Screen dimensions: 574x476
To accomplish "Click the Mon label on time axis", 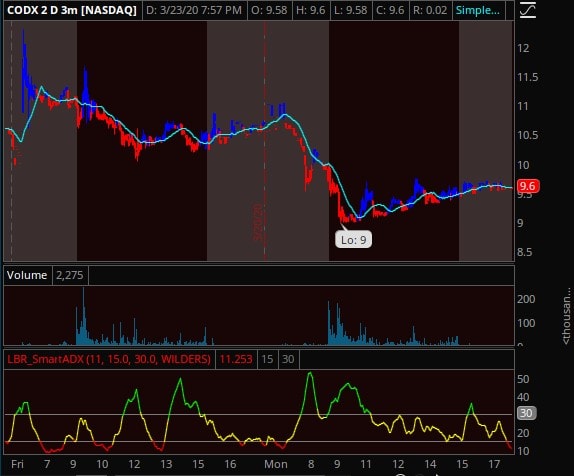I will coord(276,464).
